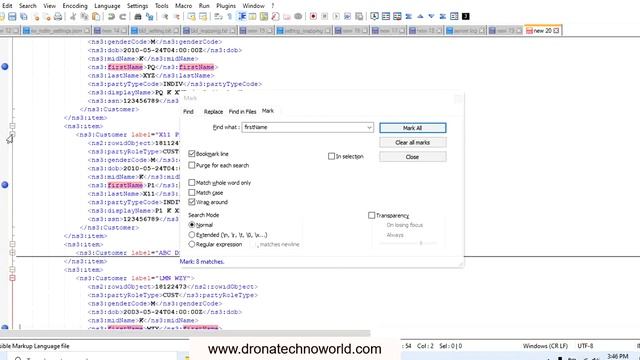Toggle the indent guide toolbar icon

(242, 16)
